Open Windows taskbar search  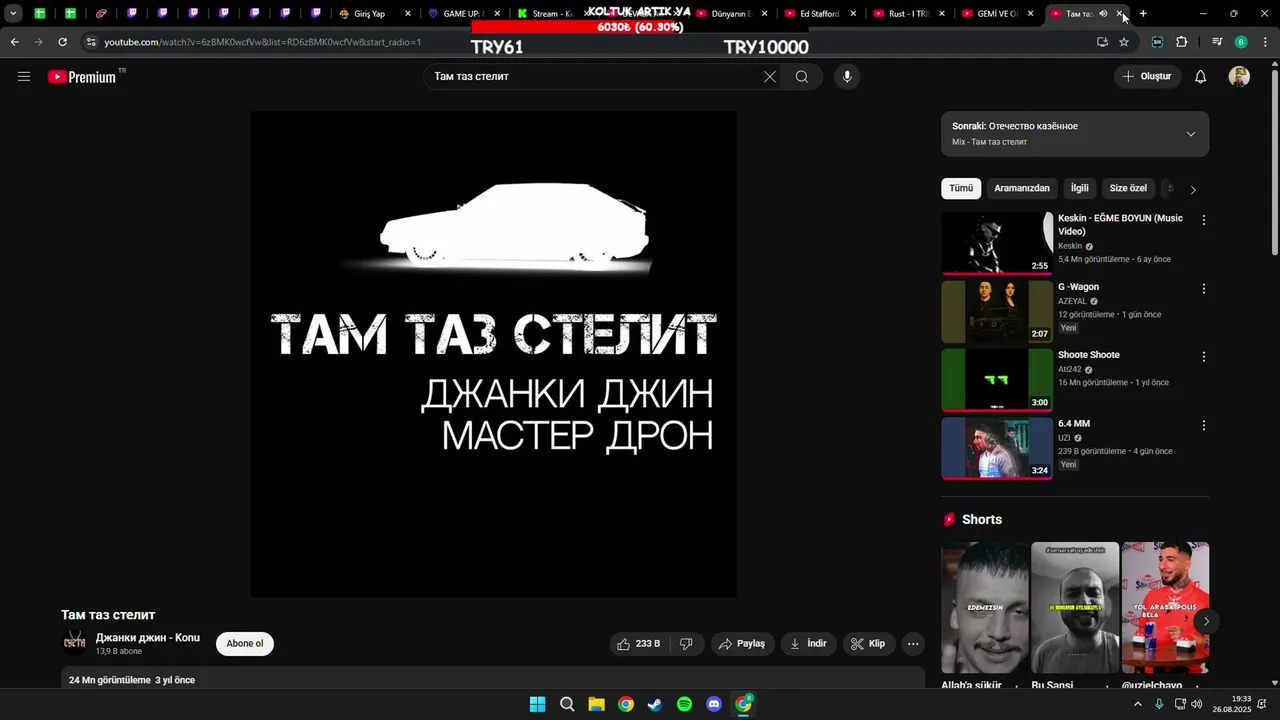(x=567, y=704)
